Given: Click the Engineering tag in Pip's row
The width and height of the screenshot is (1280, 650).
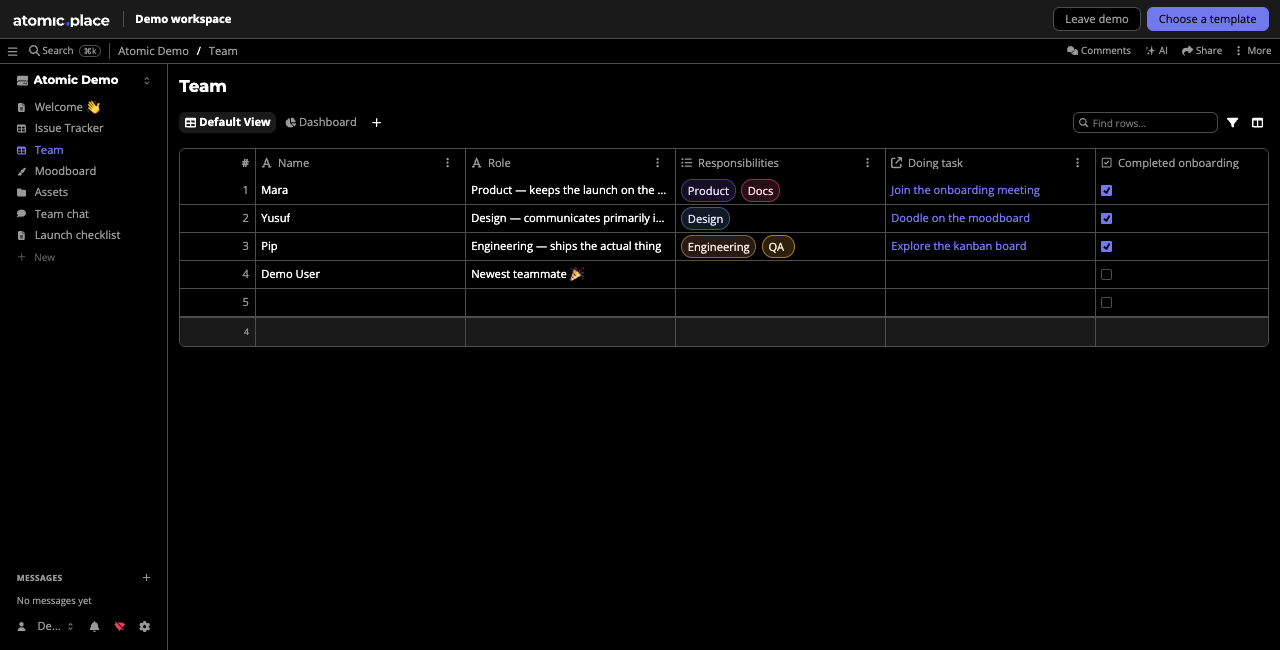Looking at the screenshot, I should pos(718,247).
